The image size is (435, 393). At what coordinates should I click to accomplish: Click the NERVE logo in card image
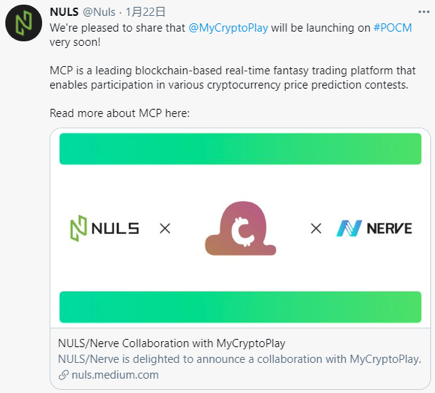coord(374,229)
